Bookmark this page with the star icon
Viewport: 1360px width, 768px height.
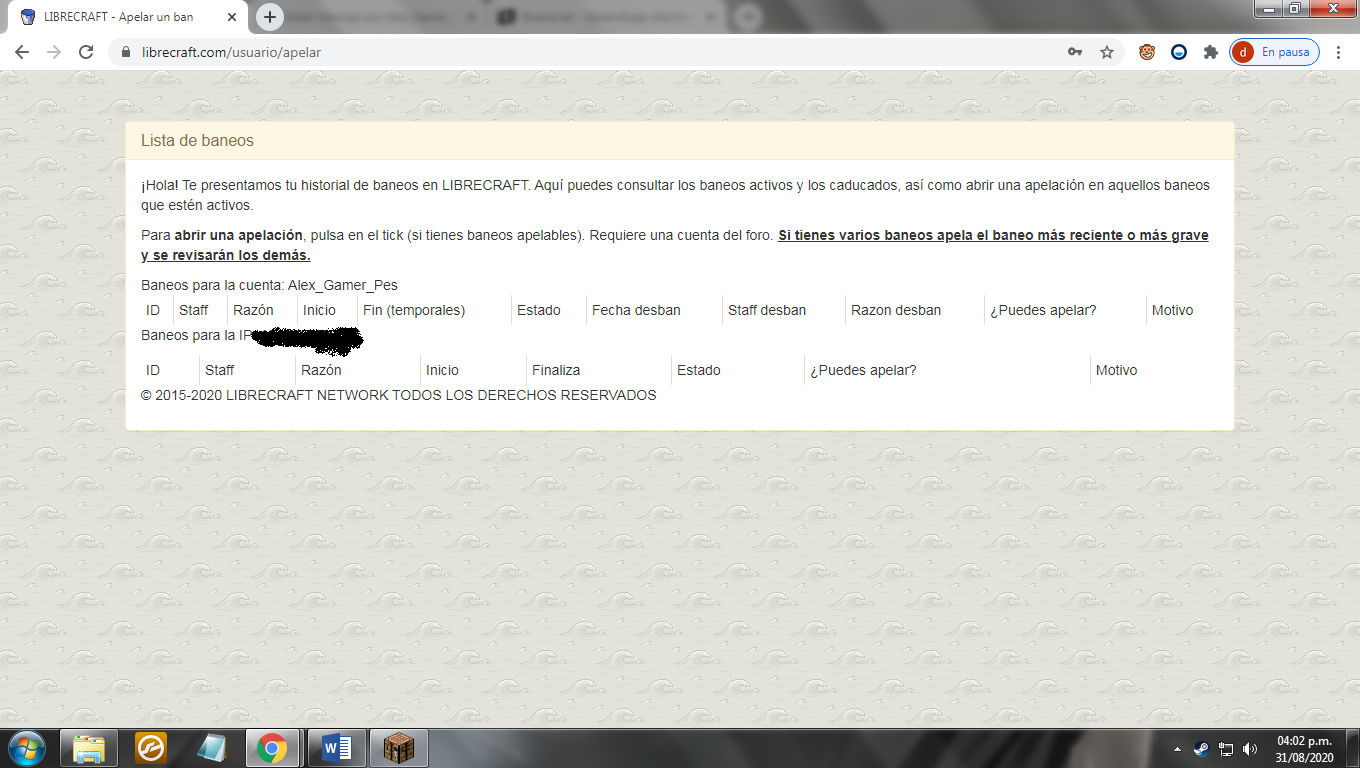[1107, 52]
